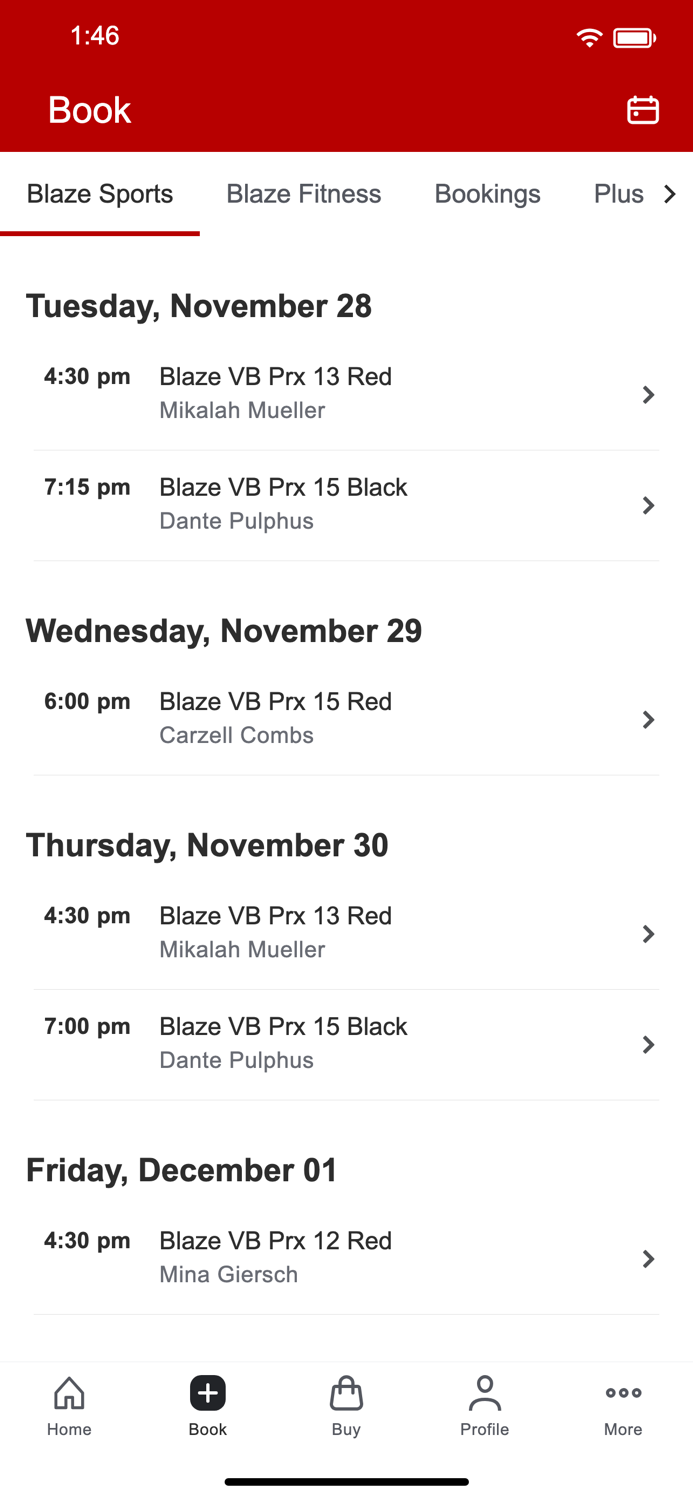Tap the battery status icon
The image size is (693, 1500).
point(634,38)
